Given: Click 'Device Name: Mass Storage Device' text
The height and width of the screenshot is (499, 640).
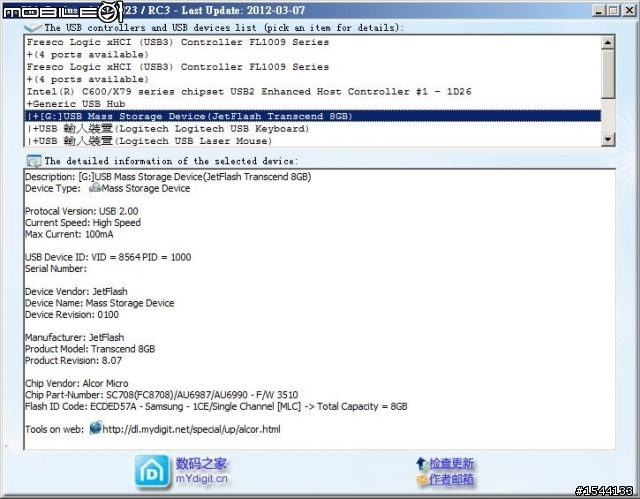Looking at the screenshot, I should [x=100, y=303].
